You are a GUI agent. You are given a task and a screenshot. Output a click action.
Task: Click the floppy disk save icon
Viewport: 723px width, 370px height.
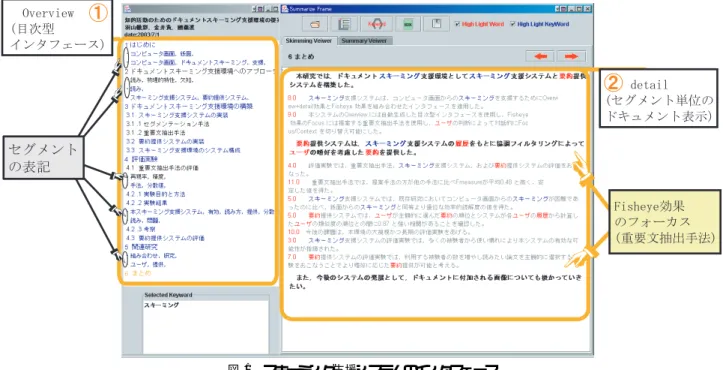pos(436,24)
